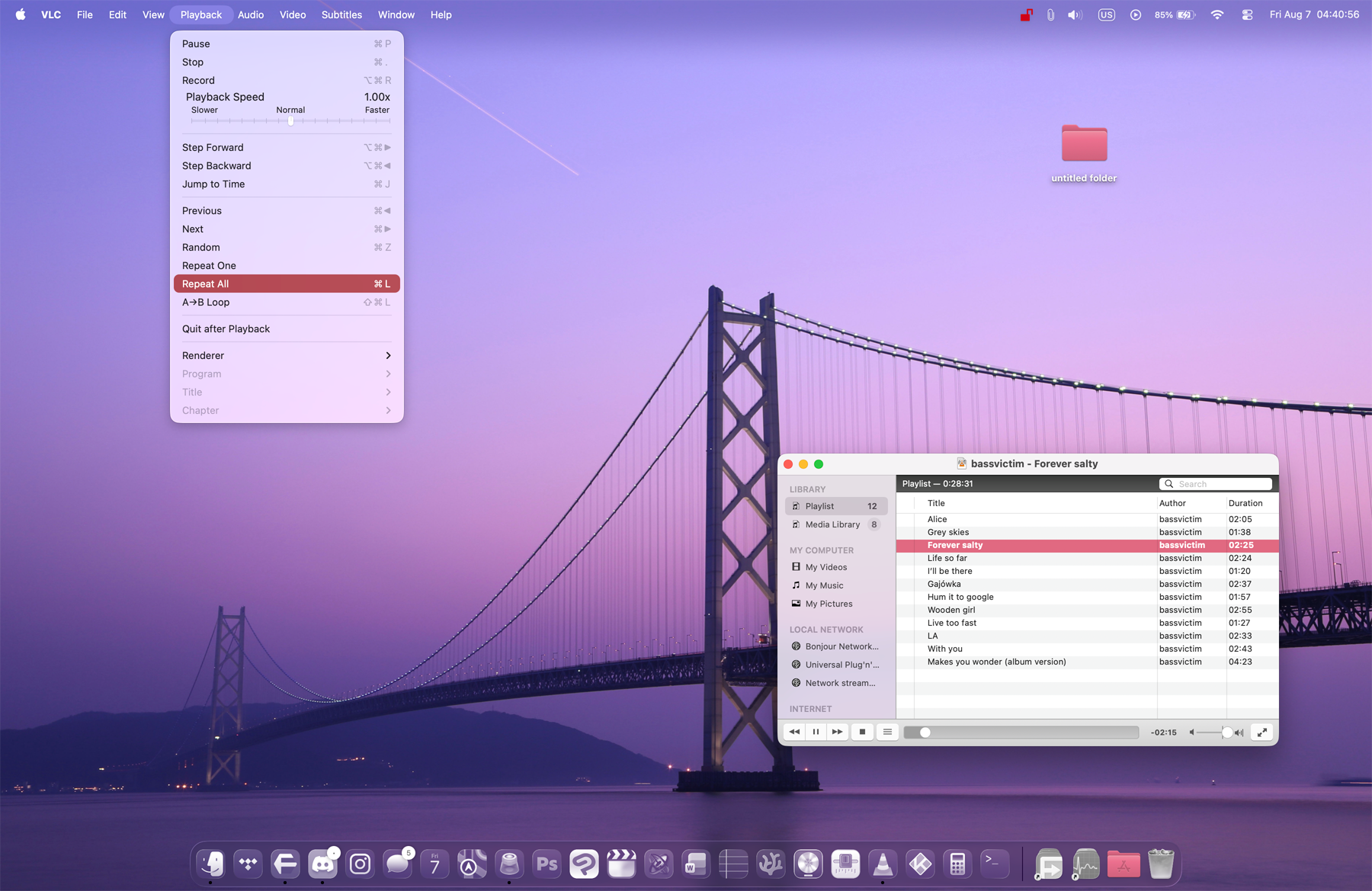The image size is (1372, 891).
Task: Select Network streams in the sidebar
Action: [x=835, y=683]
